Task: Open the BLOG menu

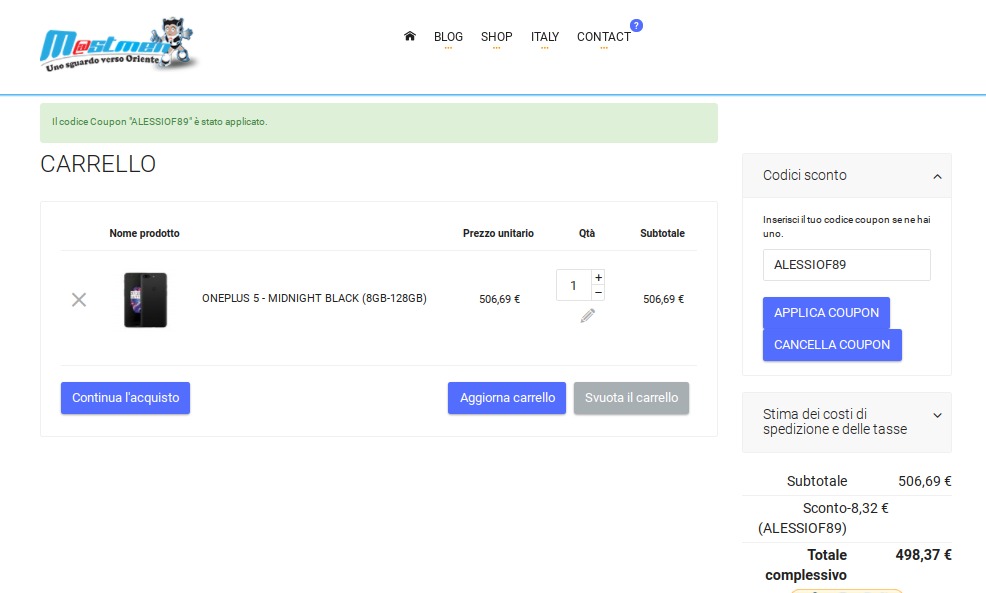Action: coord(448,37)
